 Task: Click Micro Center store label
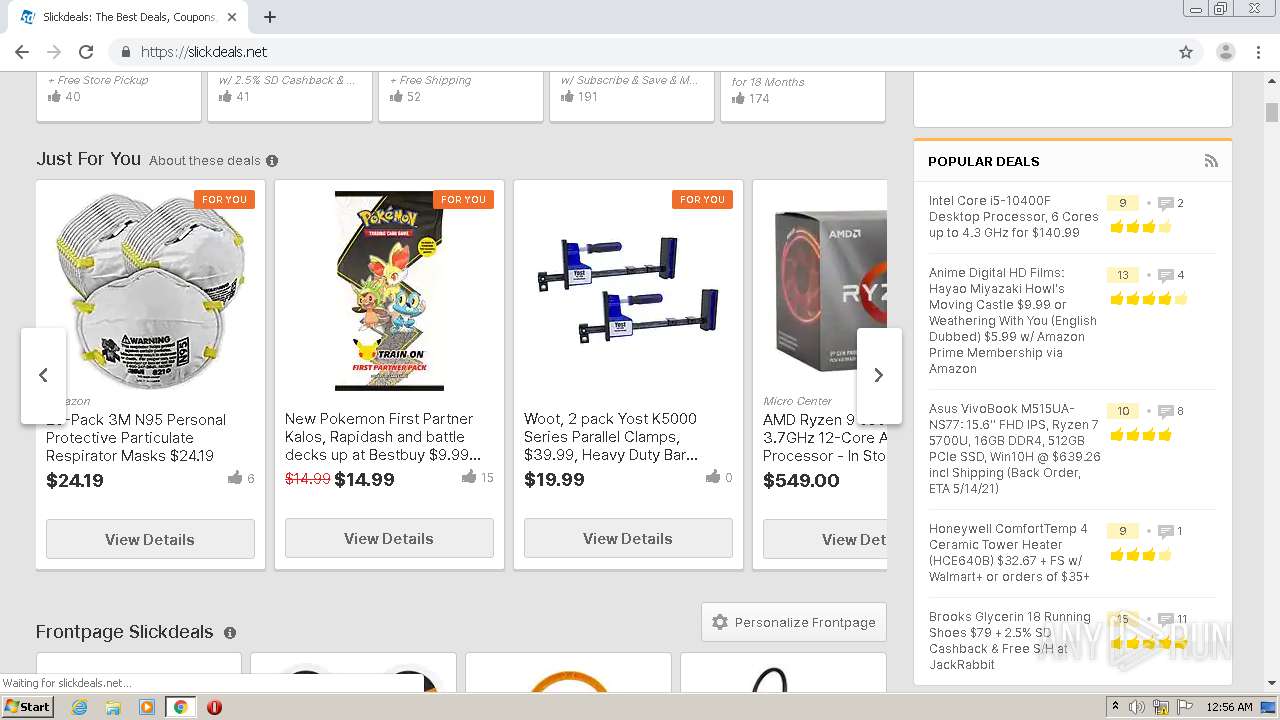797,401
